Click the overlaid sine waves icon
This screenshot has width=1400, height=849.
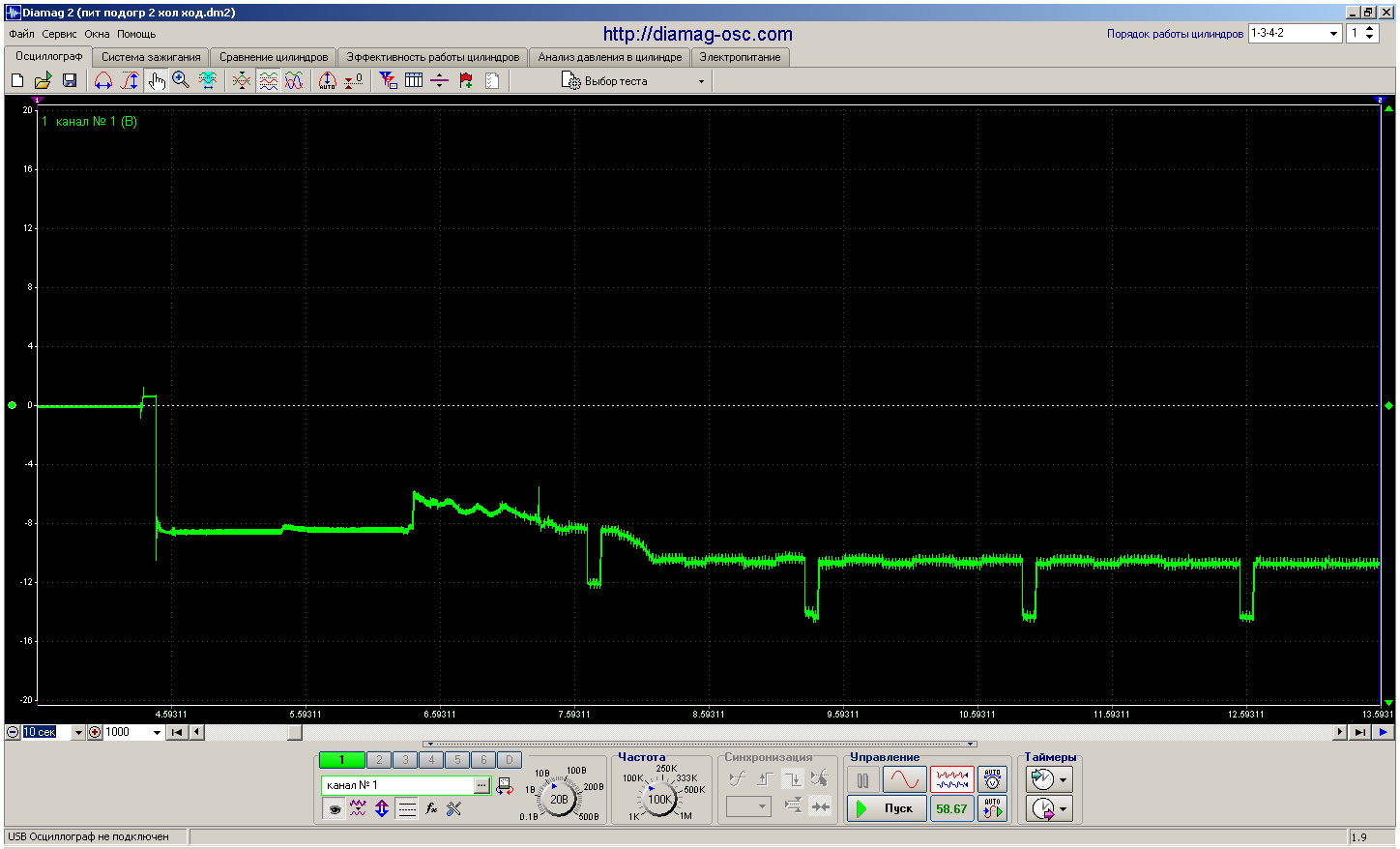tap(294, 81)
